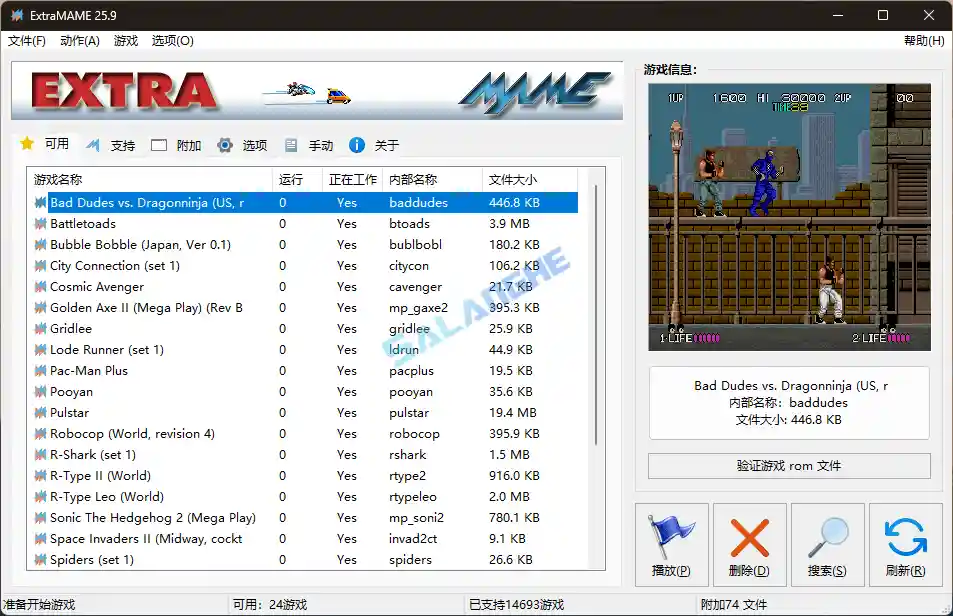Click the MAME icon beside Battletoads

40,223
